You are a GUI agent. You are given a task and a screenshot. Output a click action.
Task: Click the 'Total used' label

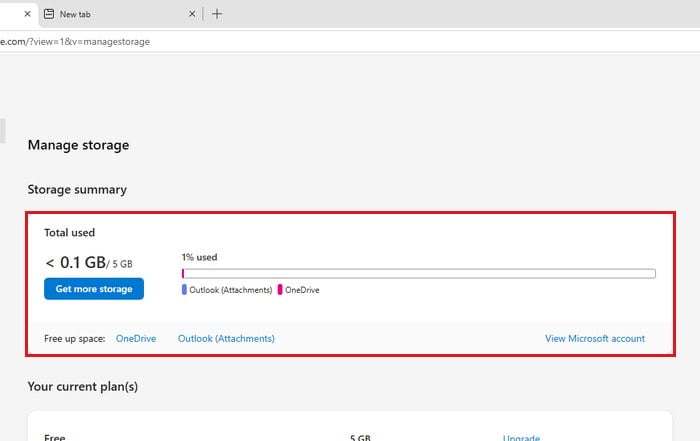click(x=69, y=233)
